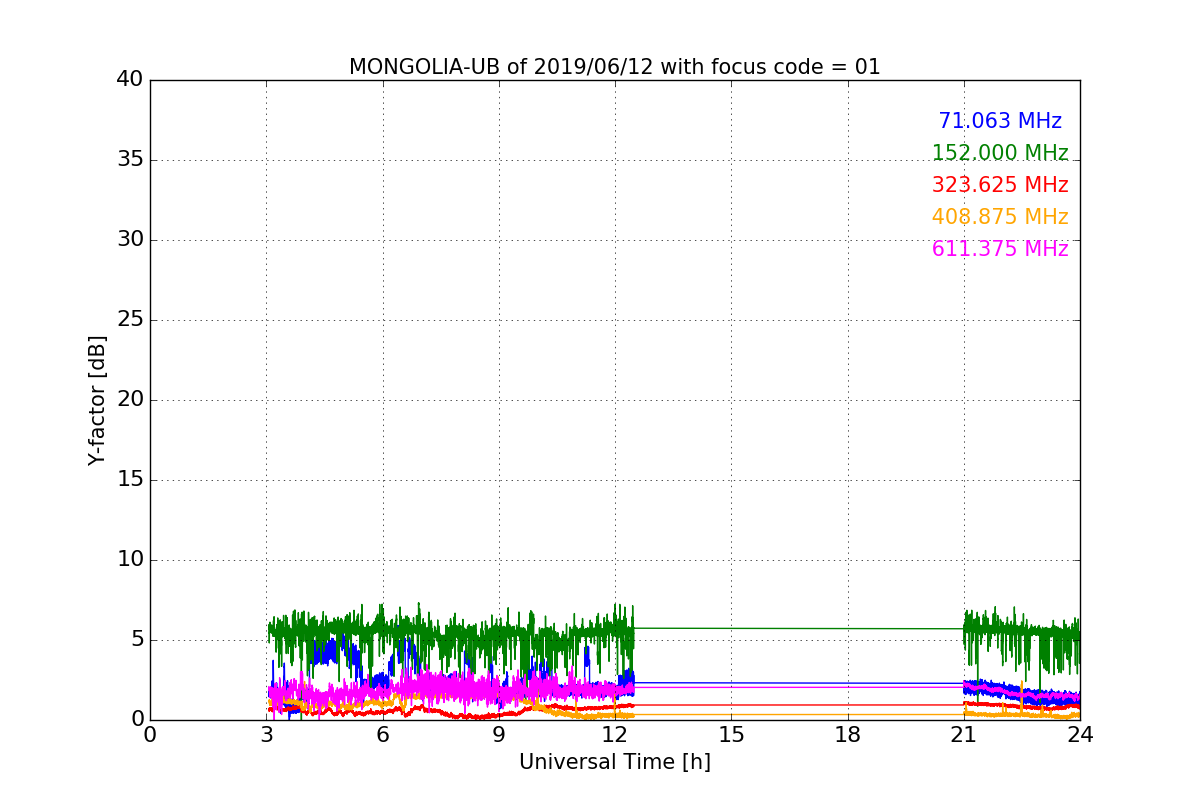Click the y-axis tick label 10
Image resolution: width=1200 pixels, height=800 pixels.
pos(130,560)
